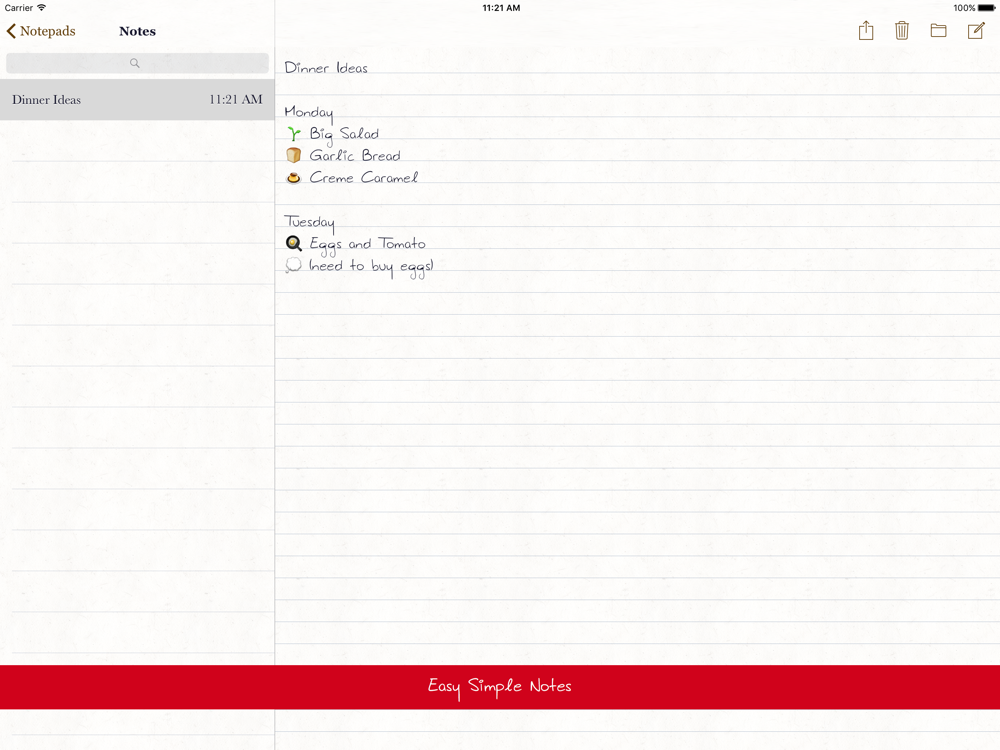Click the Garlic Bread line
1000x750 pixels.
[355, 156]
